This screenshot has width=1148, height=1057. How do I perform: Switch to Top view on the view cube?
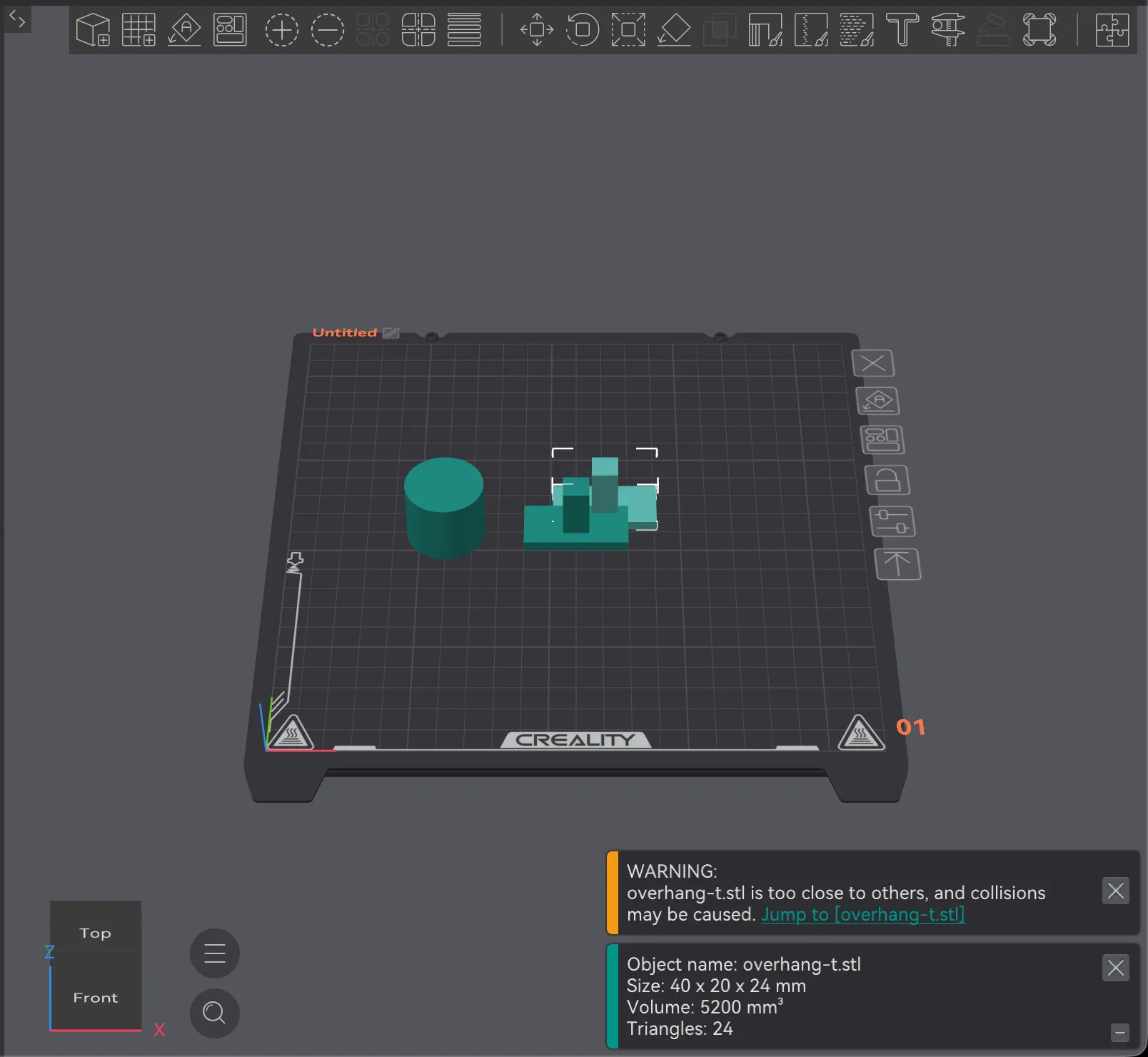click(x=96, y=933)
